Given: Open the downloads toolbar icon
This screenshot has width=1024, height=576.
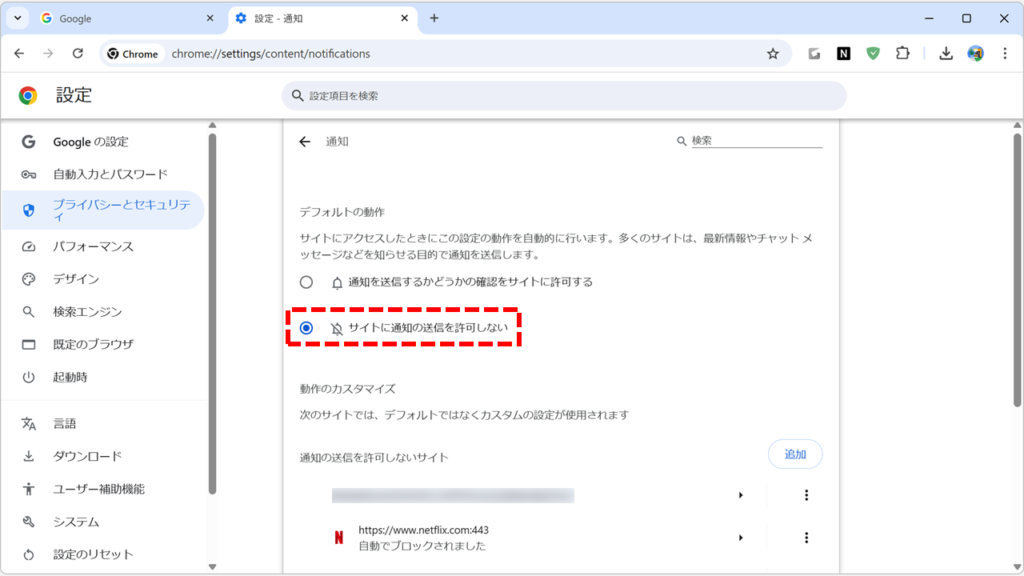Looking at the screenshot, I should click(946, 54).
